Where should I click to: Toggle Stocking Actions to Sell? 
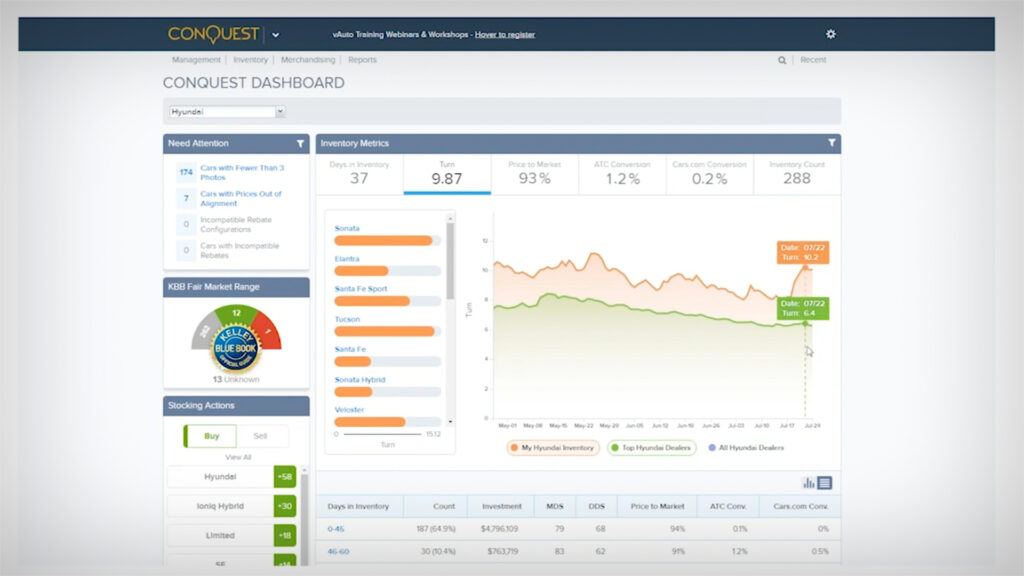261,436
